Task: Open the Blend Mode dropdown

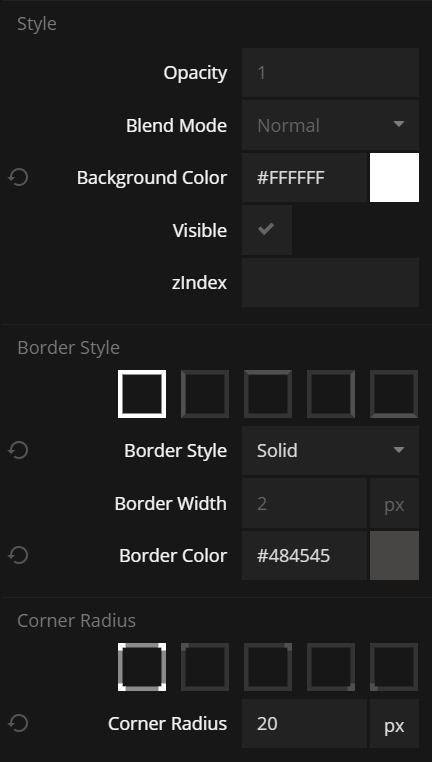Action: [x=330, y=125]
